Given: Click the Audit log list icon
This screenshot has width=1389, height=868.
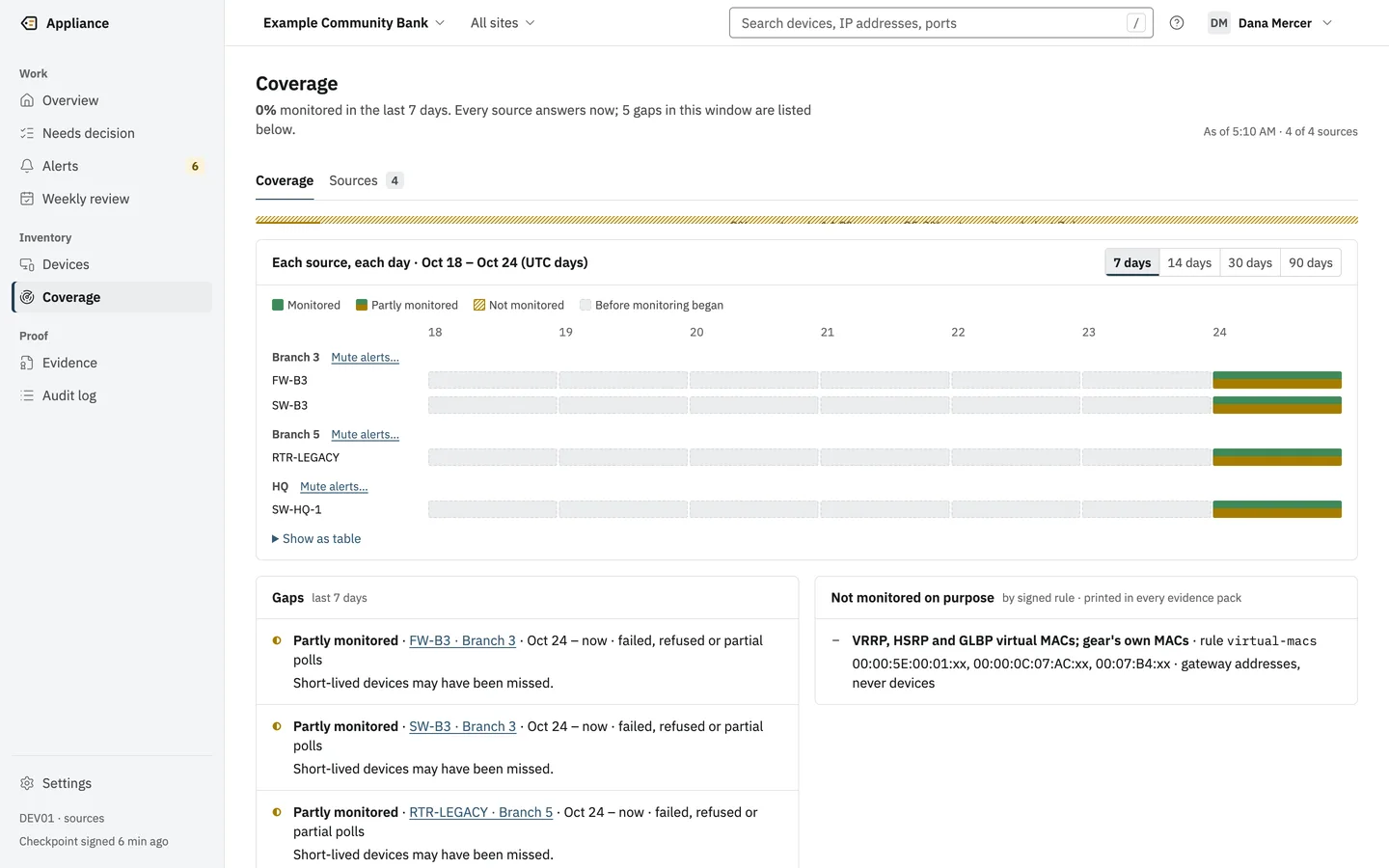Looking at the screenshot, I should click(x=27, y=395).
